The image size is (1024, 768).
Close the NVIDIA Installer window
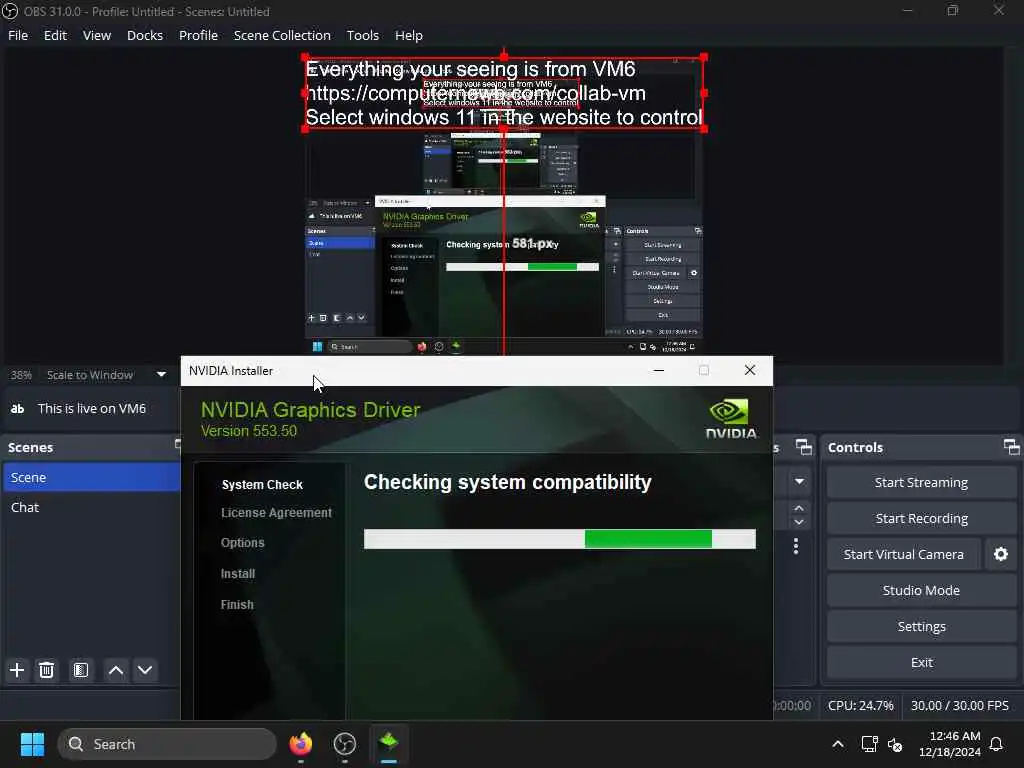pos(750,370)
